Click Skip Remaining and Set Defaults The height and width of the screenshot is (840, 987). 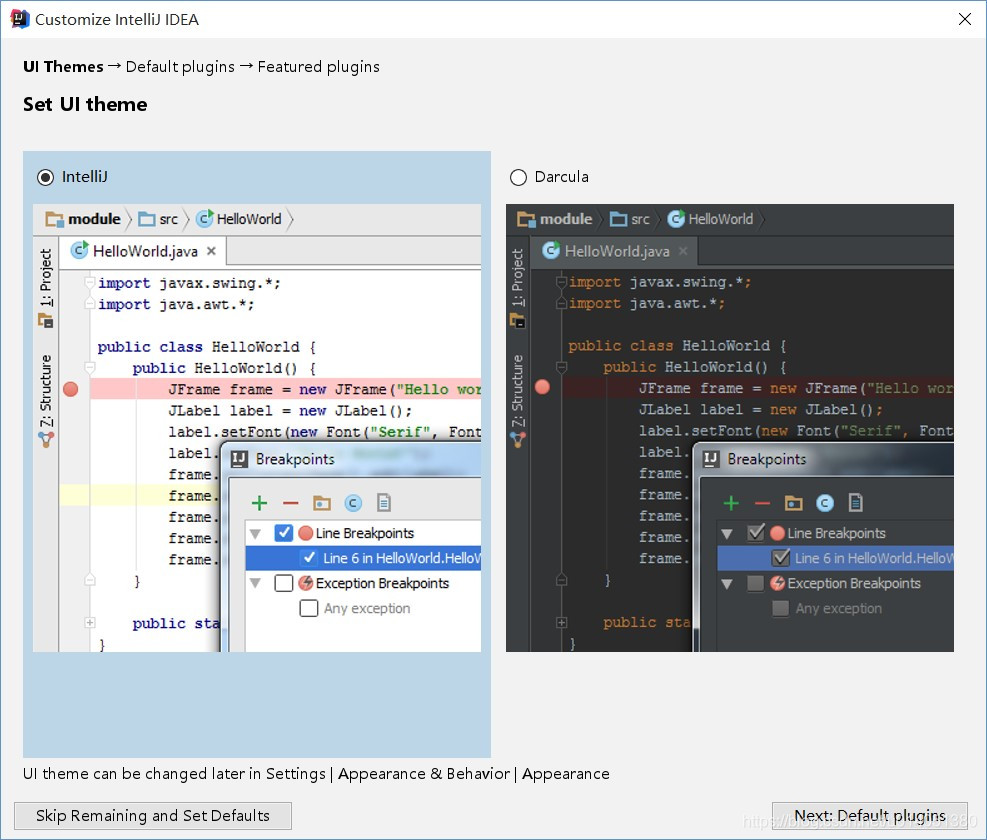tap(153, 815)
